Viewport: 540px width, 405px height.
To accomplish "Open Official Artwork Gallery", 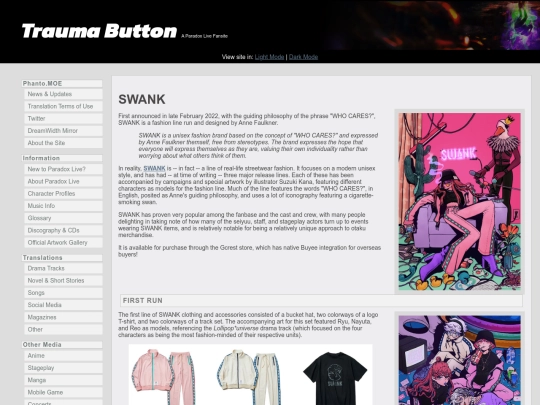I will click(x=63, y=242).
